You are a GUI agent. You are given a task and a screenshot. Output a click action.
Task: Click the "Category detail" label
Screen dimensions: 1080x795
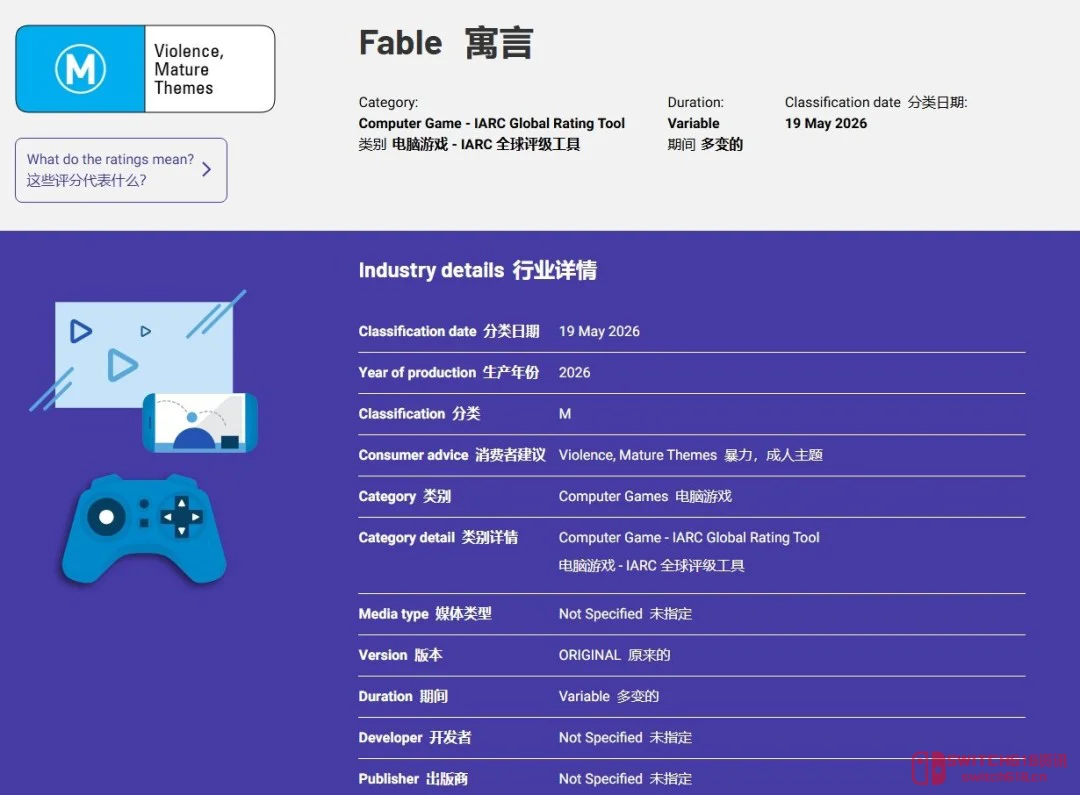coord(407,538)
